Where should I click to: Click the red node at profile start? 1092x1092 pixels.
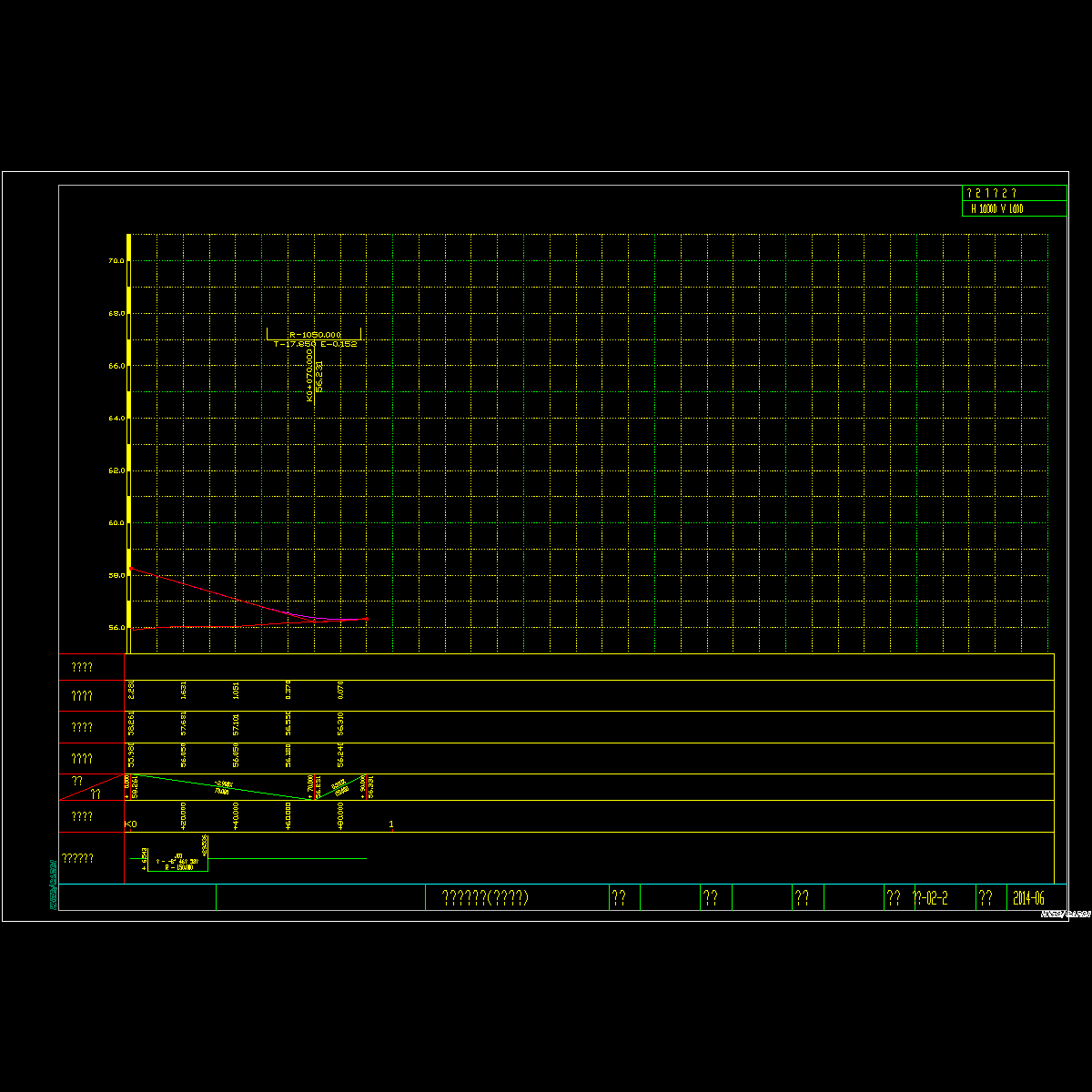point(131,569)
